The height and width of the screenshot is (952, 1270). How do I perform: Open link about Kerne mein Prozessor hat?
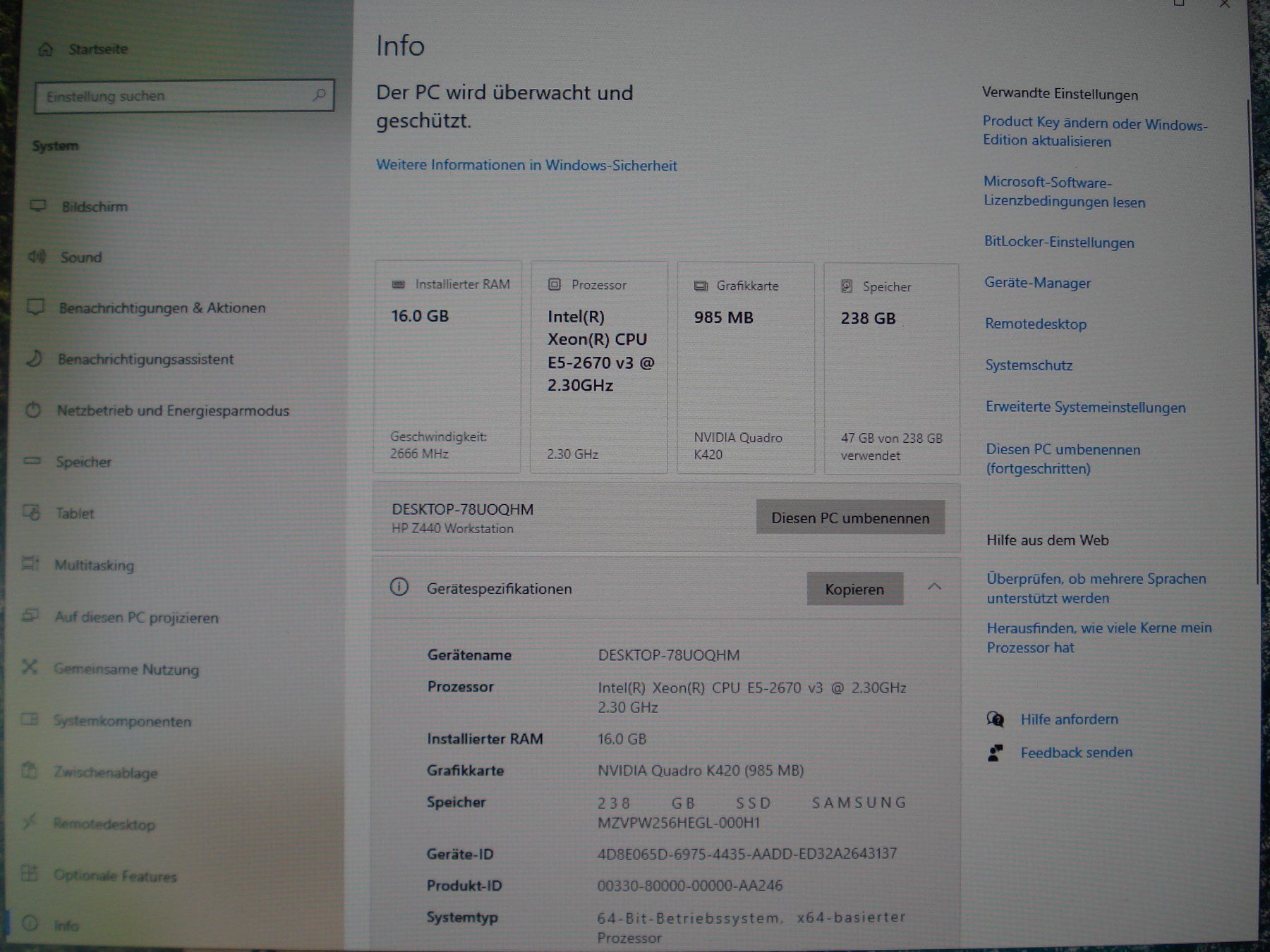click(x=1099, y=637)
